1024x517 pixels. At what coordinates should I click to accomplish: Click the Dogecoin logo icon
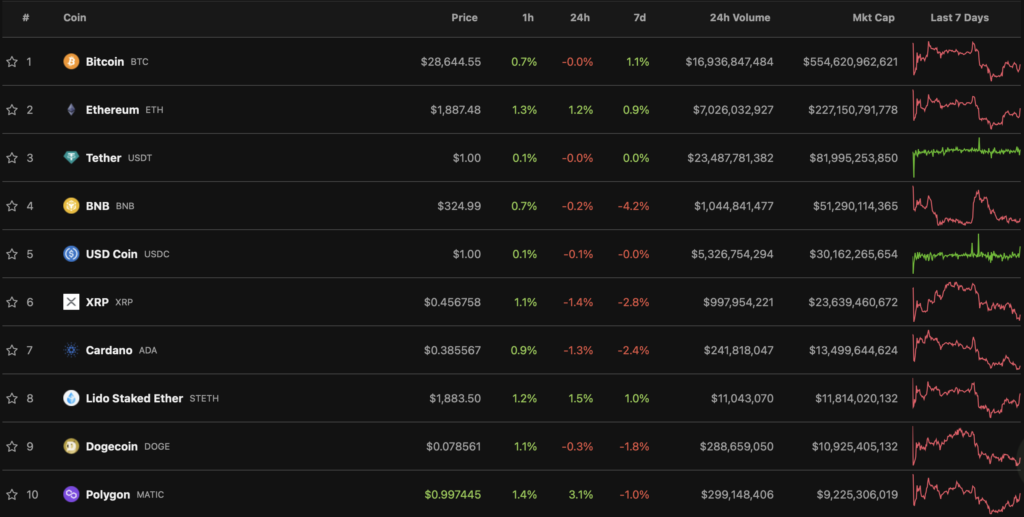pyautogui.click(x=71, y=446)
